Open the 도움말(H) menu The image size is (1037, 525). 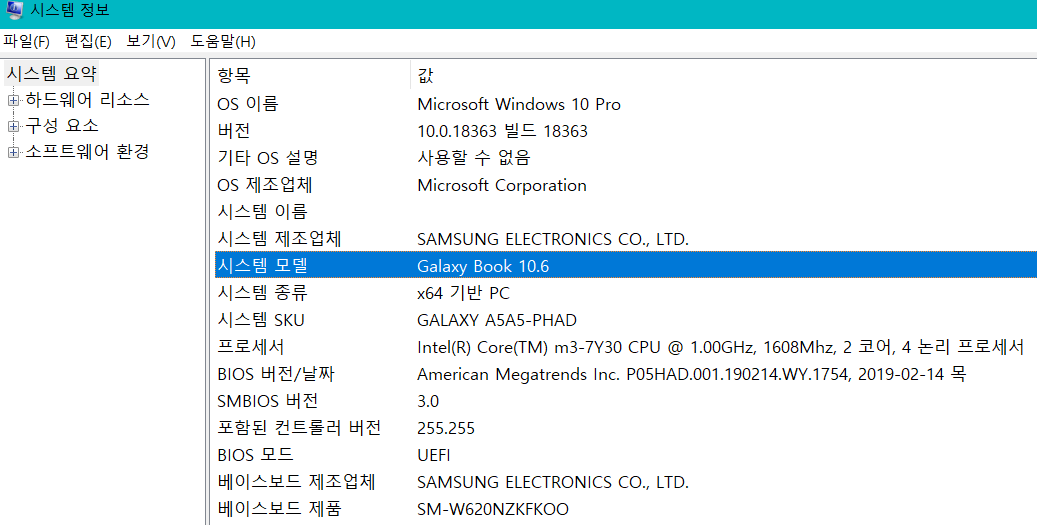coord(223,42)
